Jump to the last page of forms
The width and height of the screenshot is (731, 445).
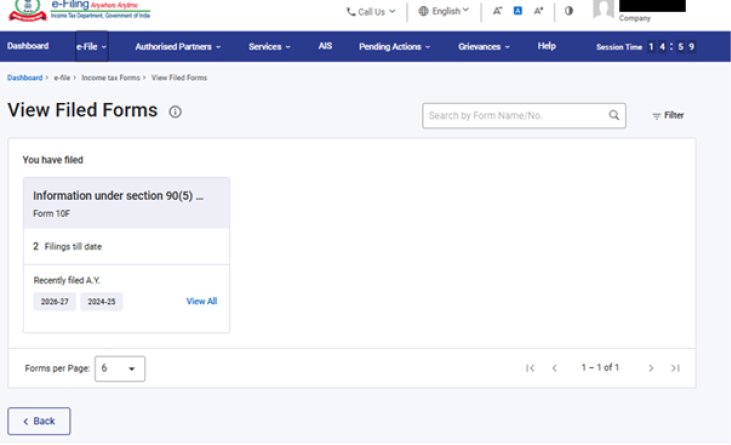point(675,368)
